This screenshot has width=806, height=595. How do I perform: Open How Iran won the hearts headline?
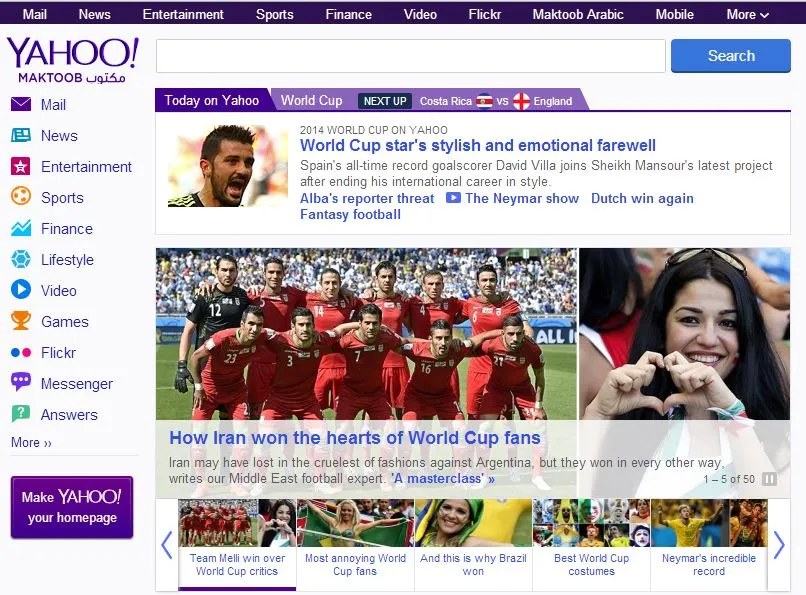[355, 438]
